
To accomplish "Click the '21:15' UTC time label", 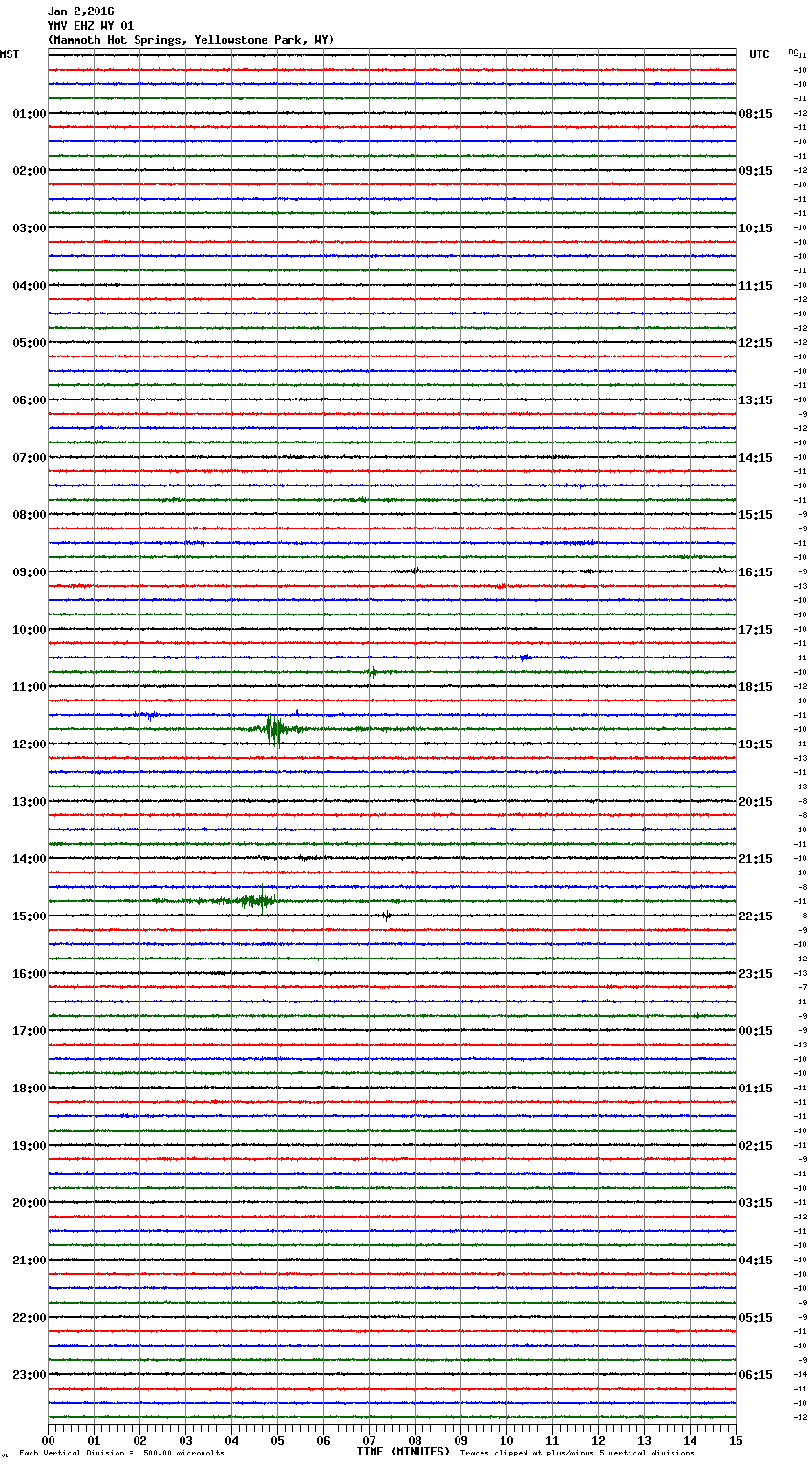I will click(x=756, y=859).
